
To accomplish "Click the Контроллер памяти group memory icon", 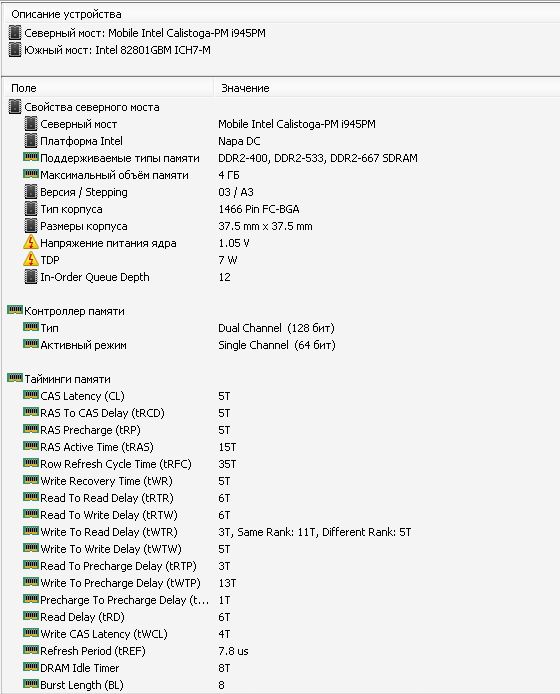I will (x=15, y=310).
